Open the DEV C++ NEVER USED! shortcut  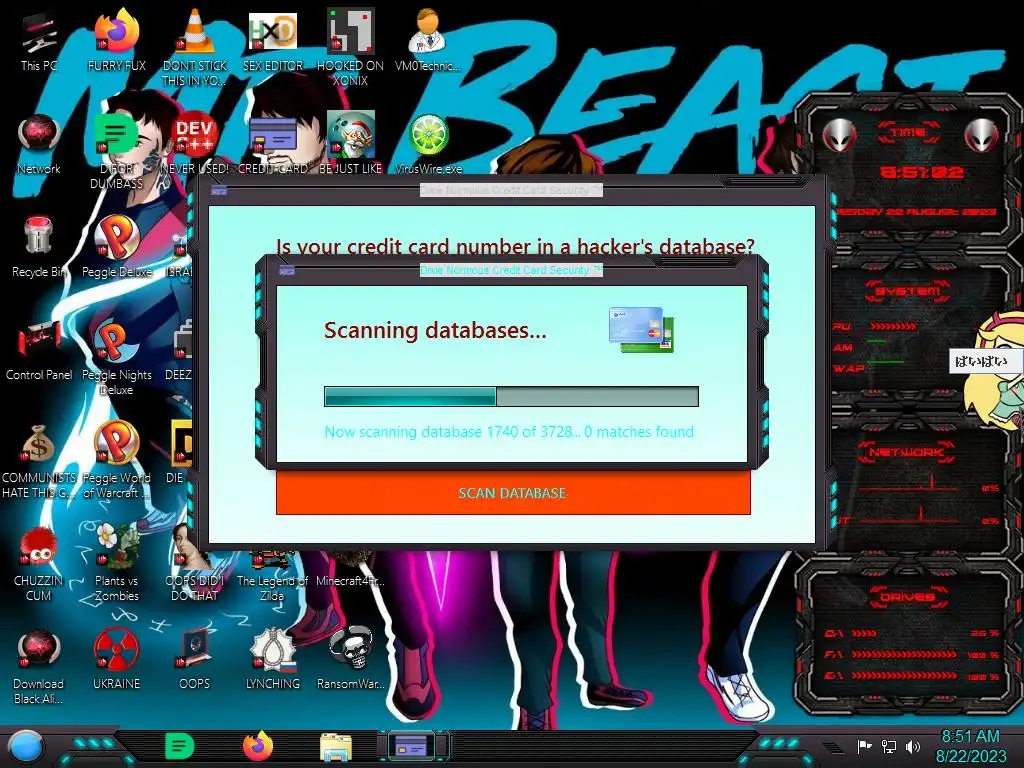tap(195, 144)
